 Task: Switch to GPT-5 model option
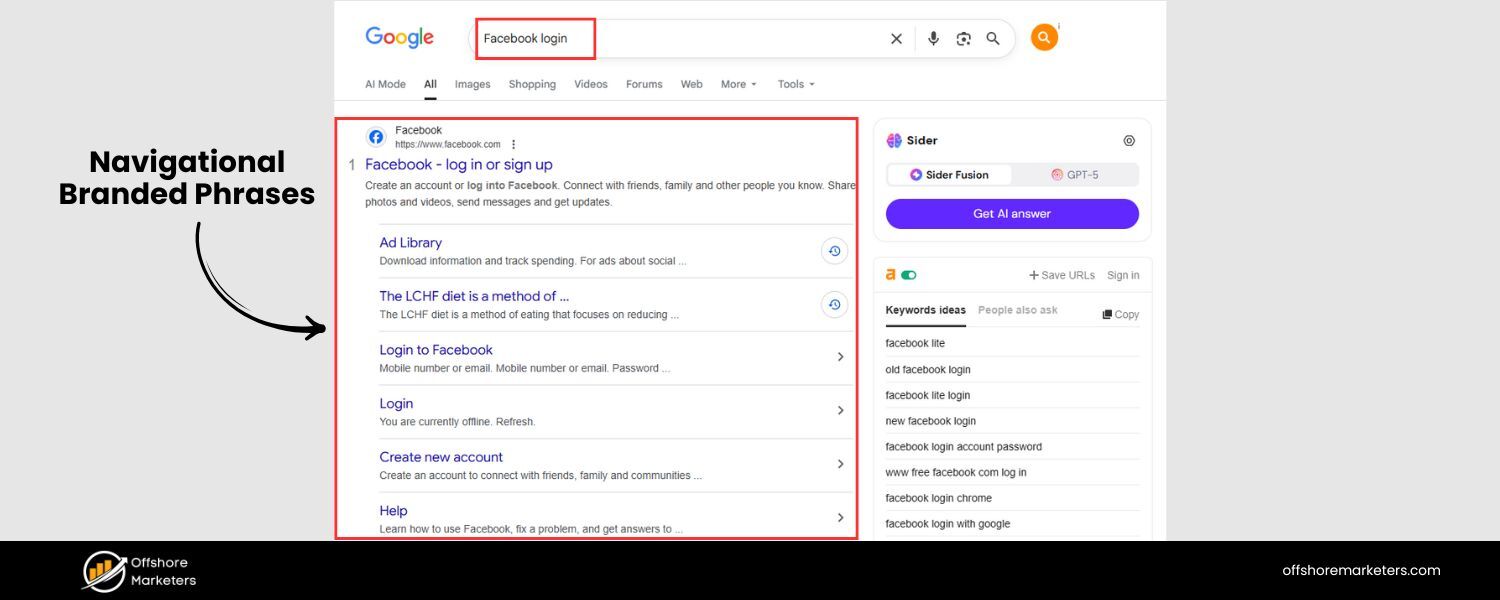point(1075,175)
